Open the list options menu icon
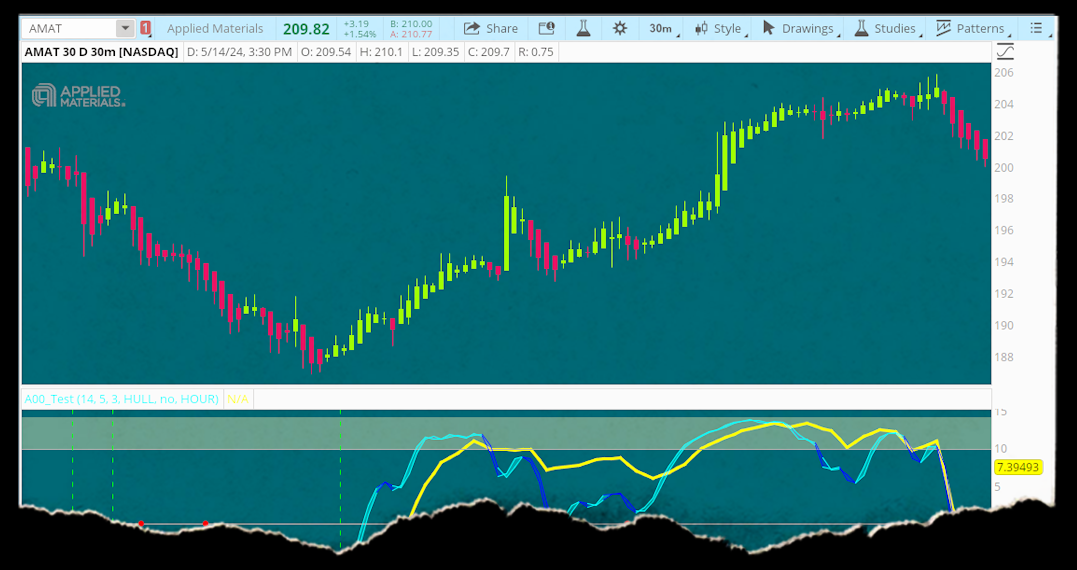The image size is (1077, 570). click(x=1037, y=28)
